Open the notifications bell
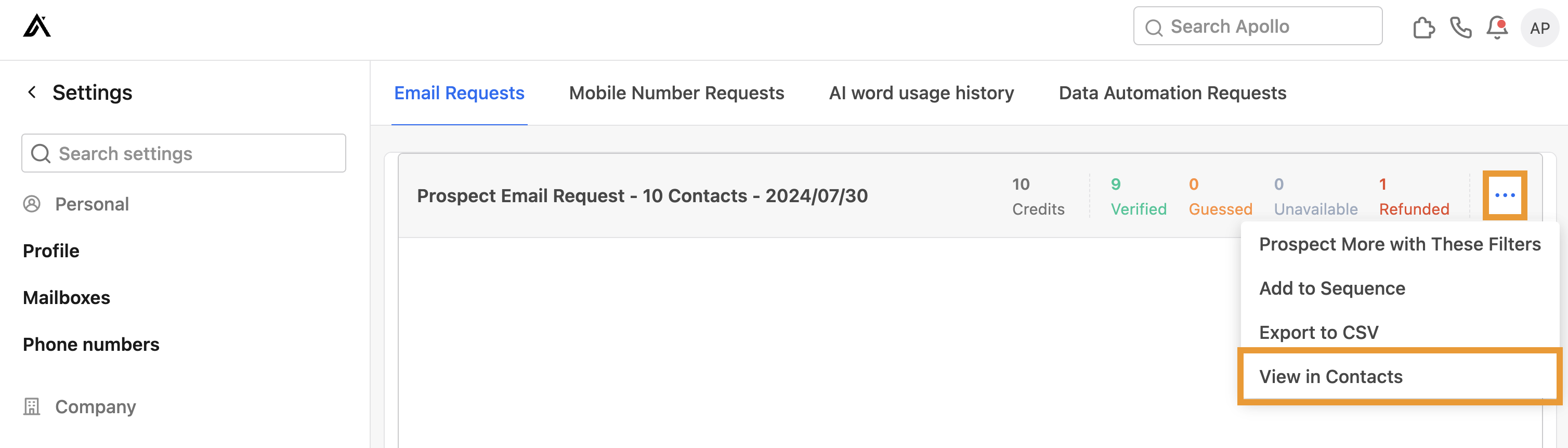This screenshot has width=1568, height=448. 1497,28
